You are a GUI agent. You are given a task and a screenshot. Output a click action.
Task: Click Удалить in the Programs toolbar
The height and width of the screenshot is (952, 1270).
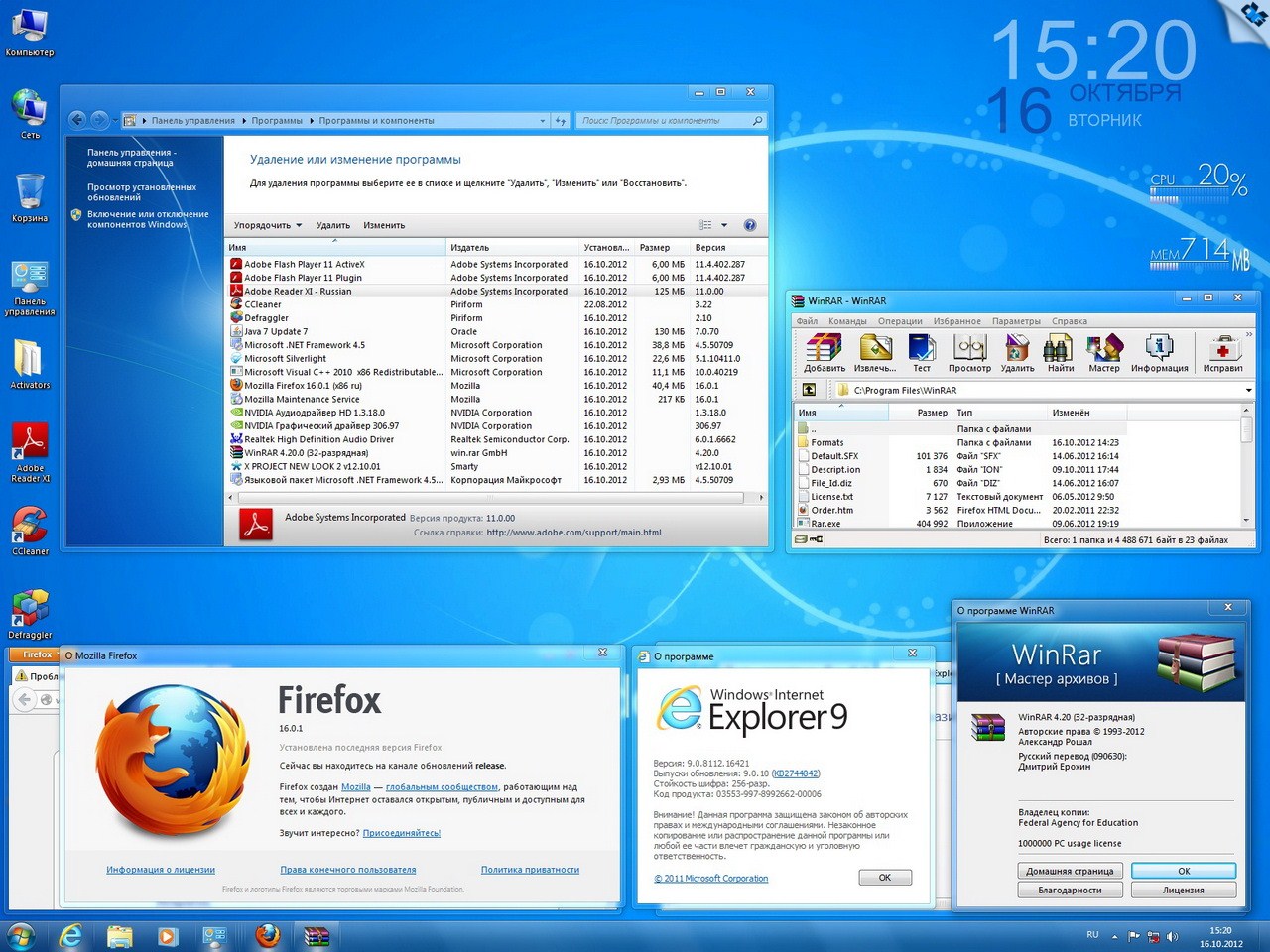(332, 225)
